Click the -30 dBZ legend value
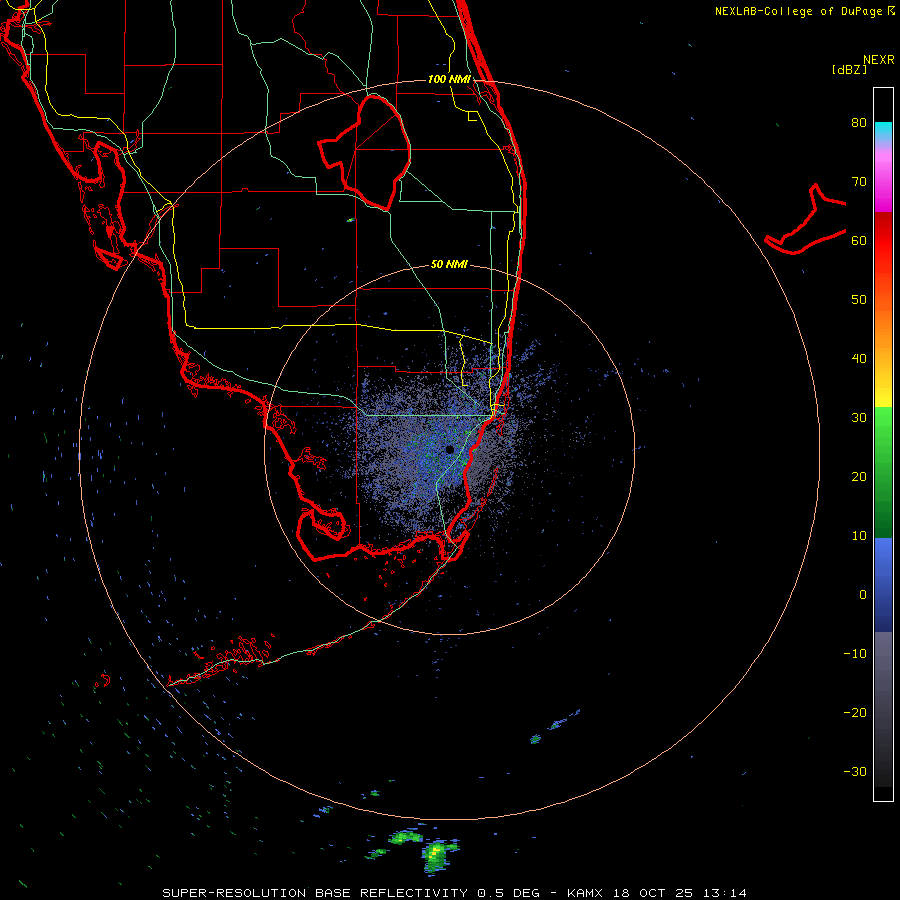 (x=855, y=771)
